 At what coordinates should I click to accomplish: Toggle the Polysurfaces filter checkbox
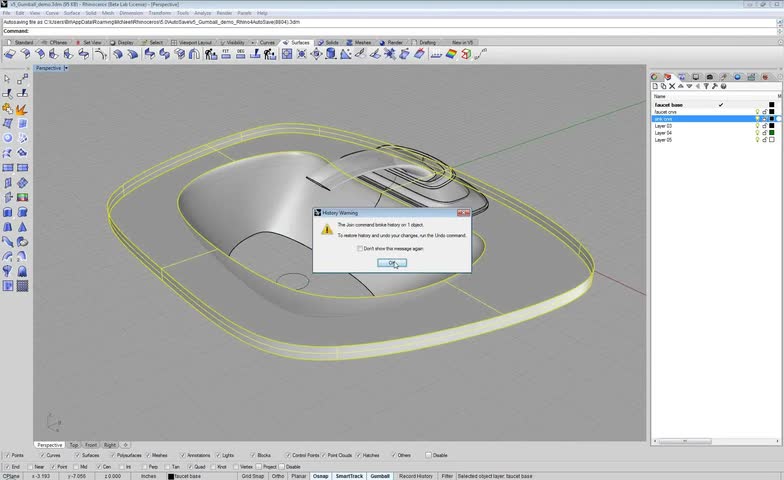coord(112,456)
